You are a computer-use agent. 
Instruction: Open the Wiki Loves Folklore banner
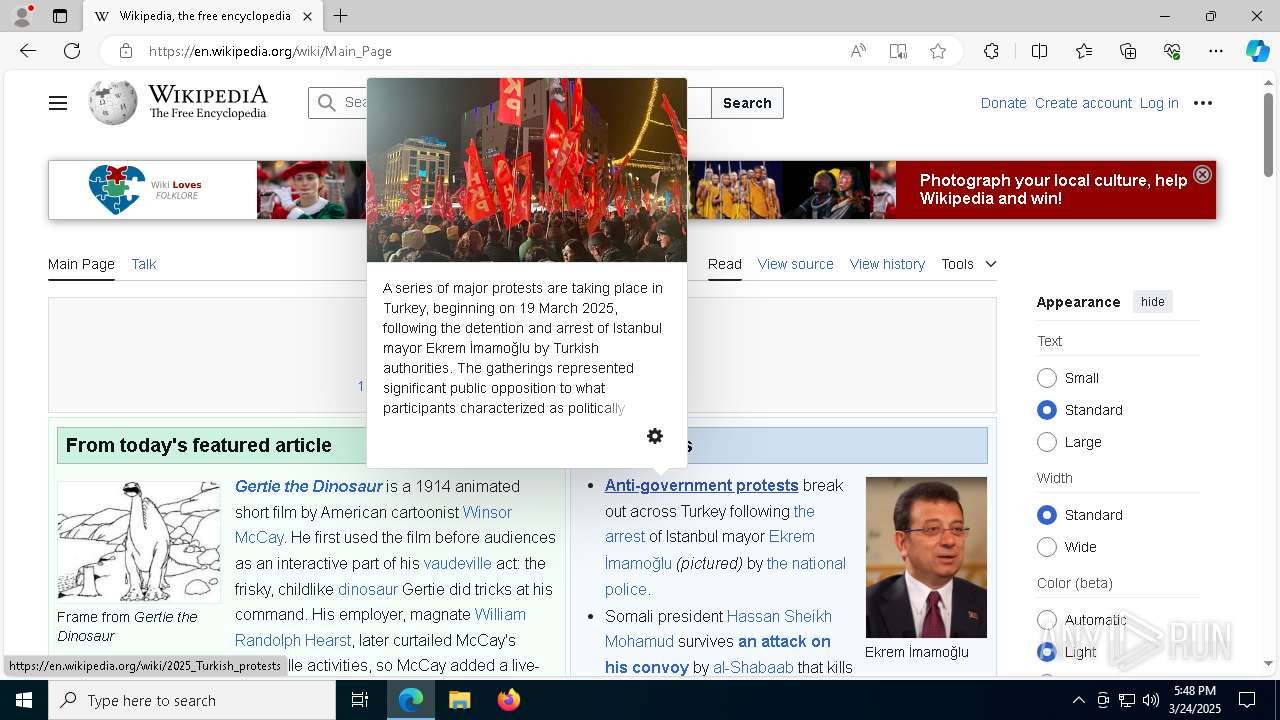[632, 190]
